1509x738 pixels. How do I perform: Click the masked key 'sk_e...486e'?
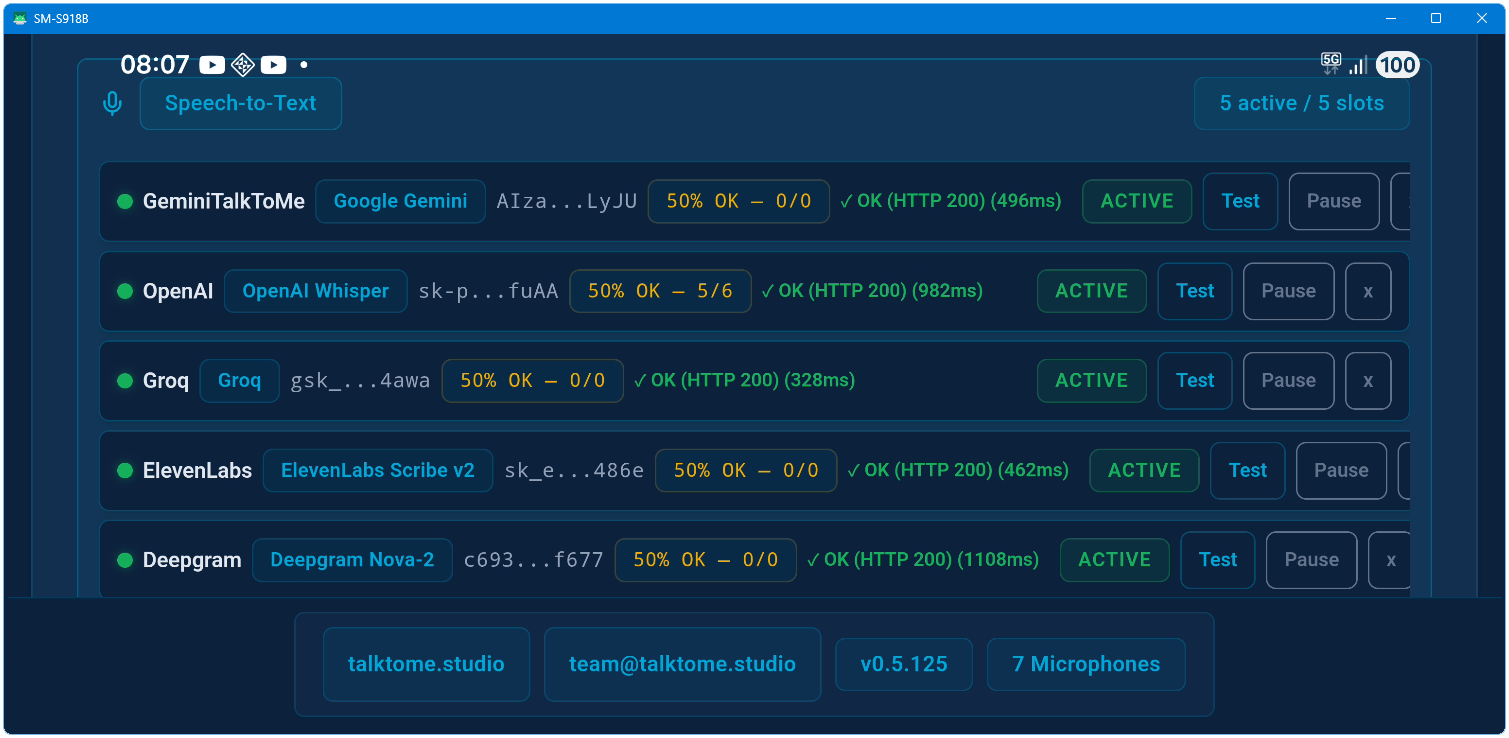pos(574,470)
